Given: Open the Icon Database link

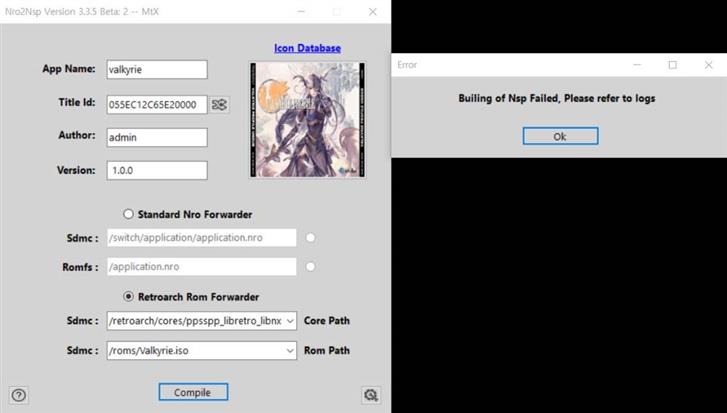Looking at the screenshot, I should click(307, 48).
